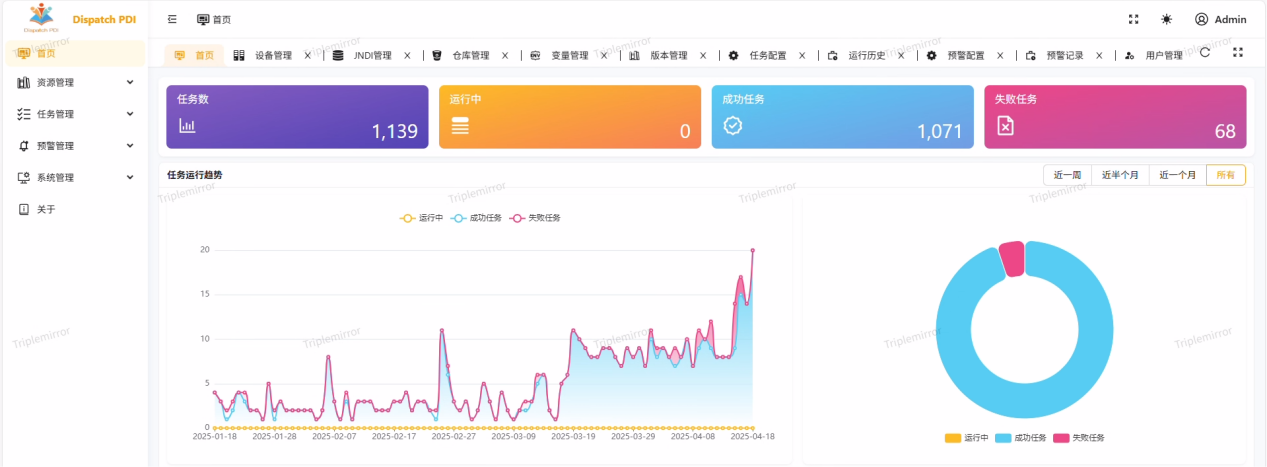Expand the 资源管理 sidebar menu
The height and width of the screenshot is (467, 1267).
coord(76,82)
